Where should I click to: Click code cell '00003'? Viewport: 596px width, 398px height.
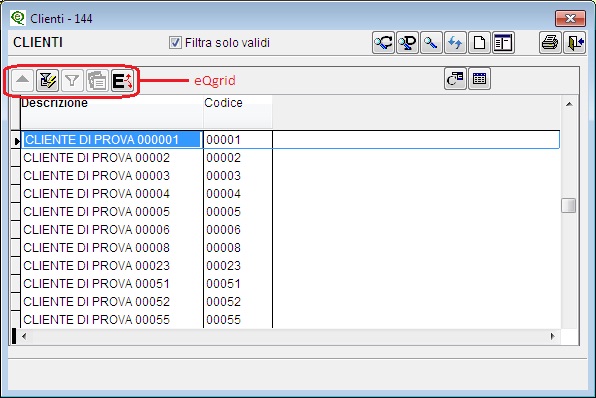click(x=238, y=176)
